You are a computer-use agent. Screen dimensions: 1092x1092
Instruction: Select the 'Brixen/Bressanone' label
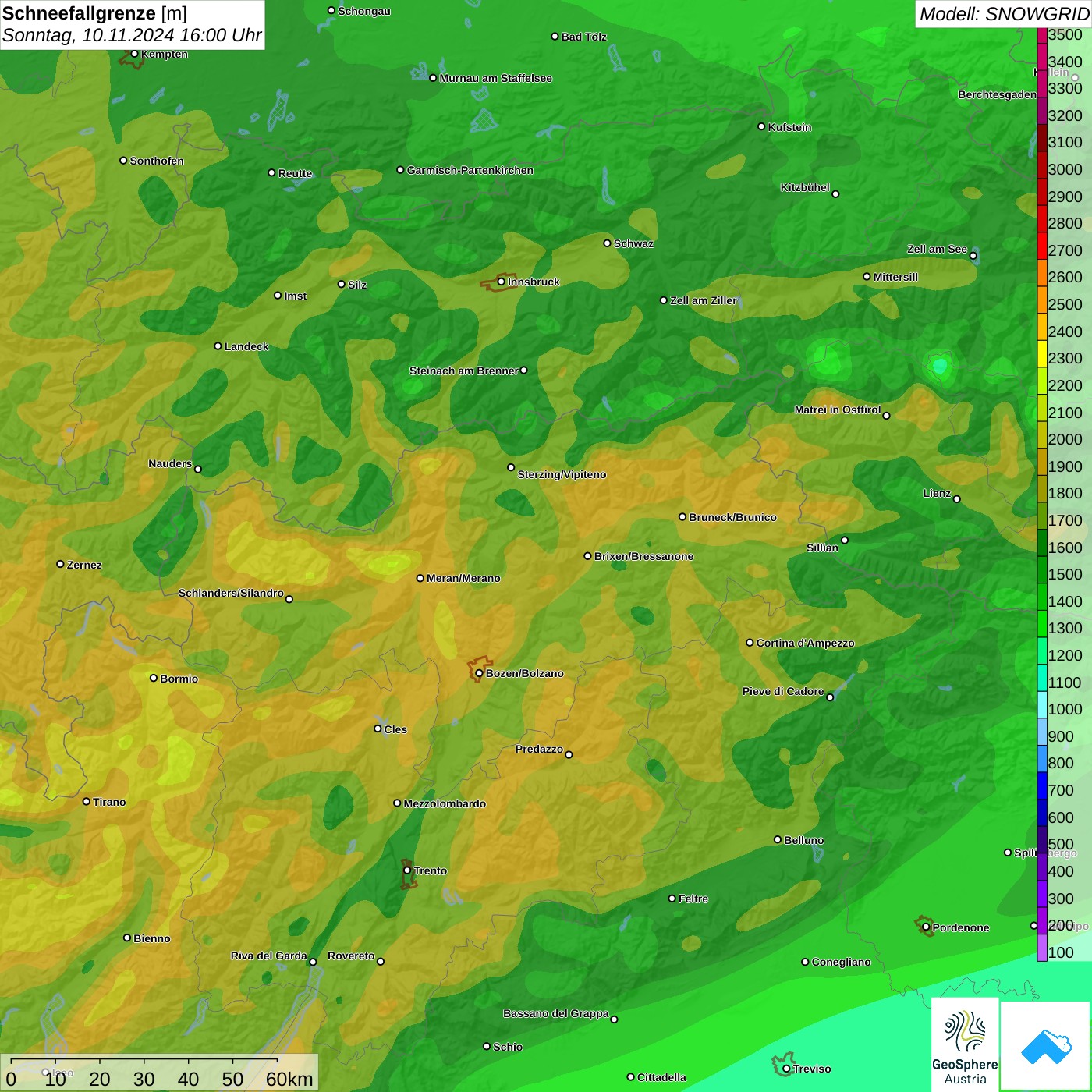(643, 556)
